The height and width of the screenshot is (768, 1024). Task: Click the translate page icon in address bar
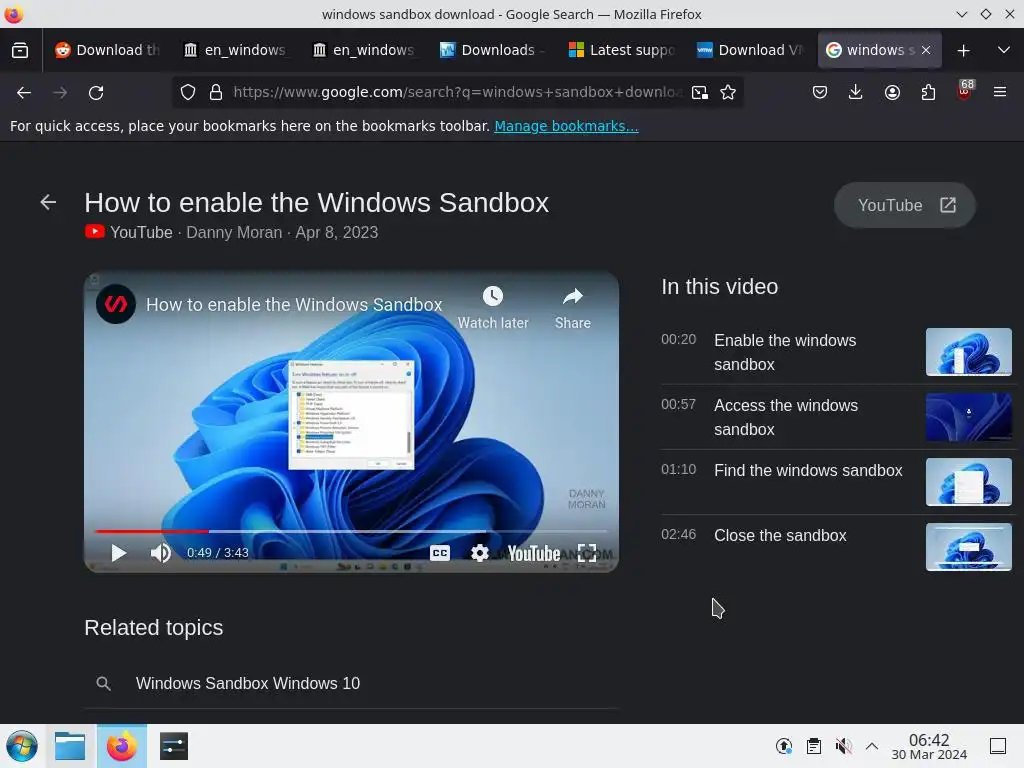click(x=699, y=93)
